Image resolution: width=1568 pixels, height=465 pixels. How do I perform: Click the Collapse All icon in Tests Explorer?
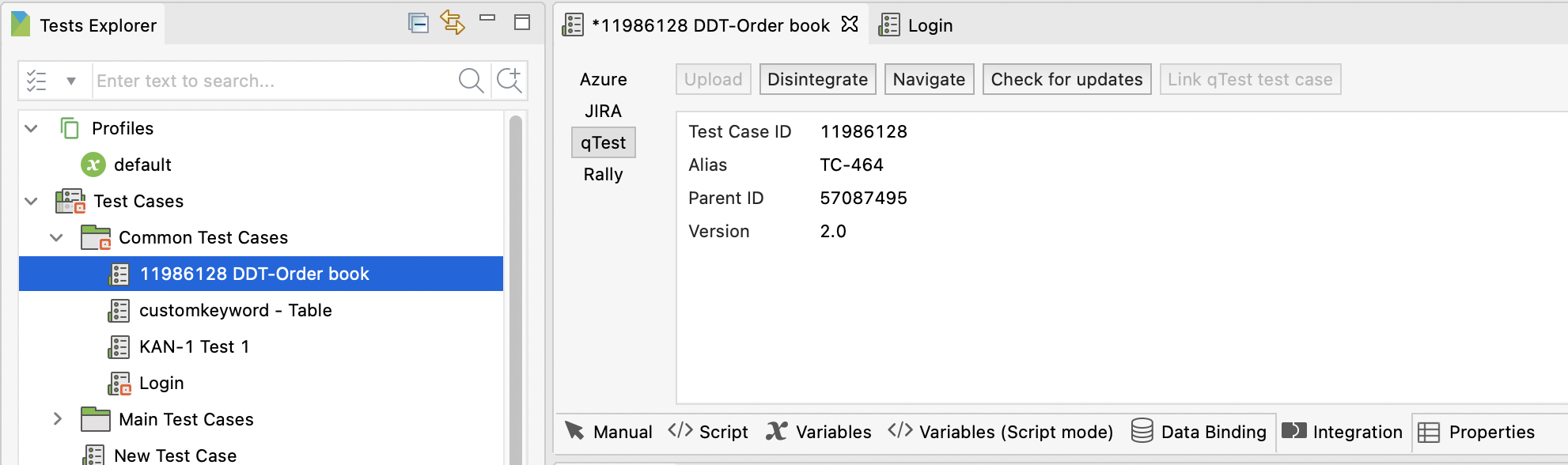[418, 23]
